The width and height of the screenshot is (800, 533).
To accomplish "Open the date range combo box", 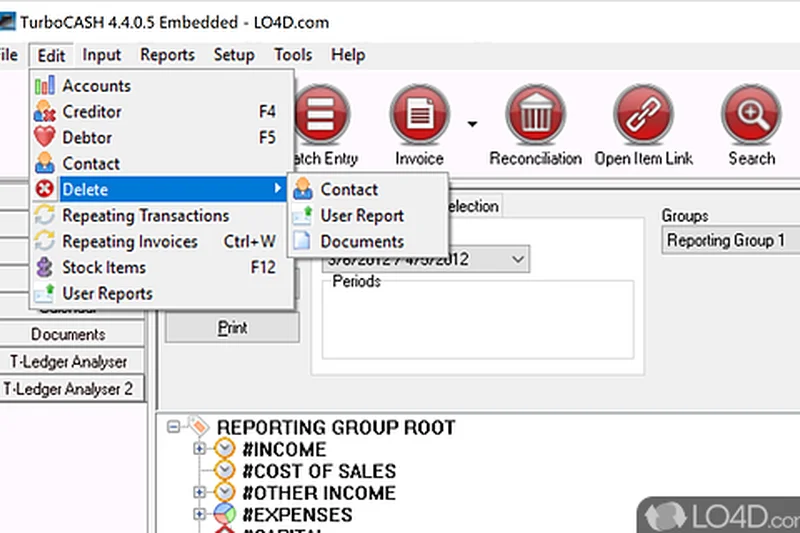I will [518, 260].
